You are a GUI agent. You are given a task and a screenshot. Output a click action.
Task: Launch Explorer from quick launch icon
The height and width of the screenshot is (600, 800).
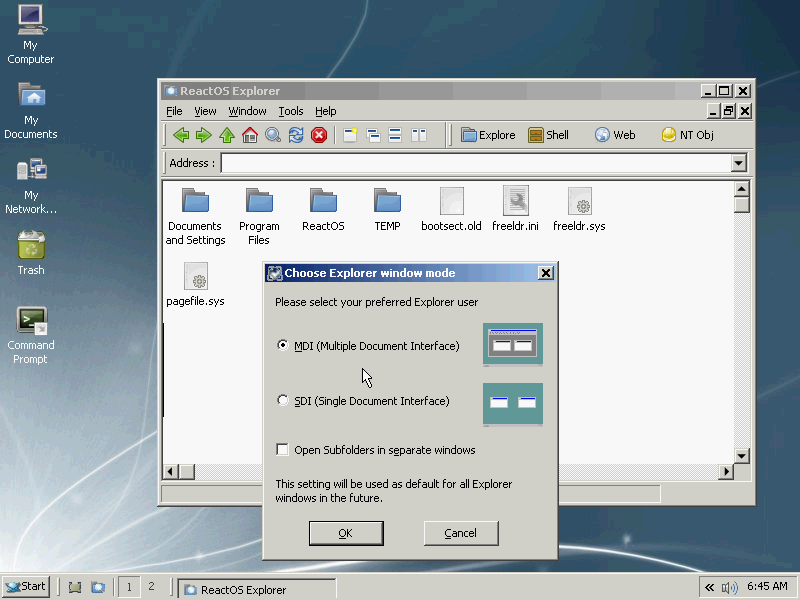(x=98, y=587)
